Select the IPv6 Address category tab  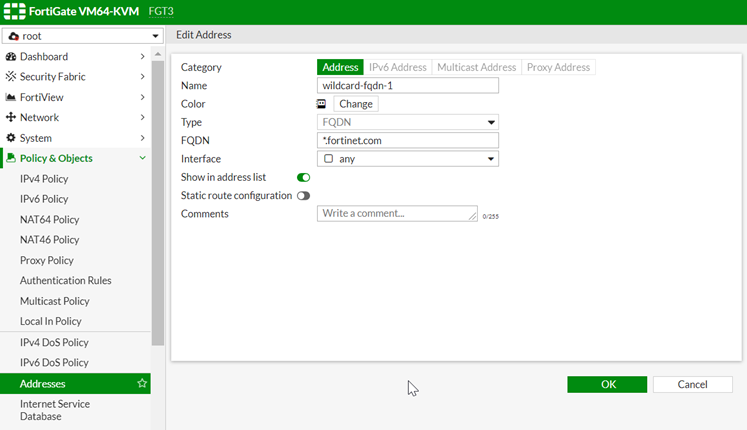398,67
